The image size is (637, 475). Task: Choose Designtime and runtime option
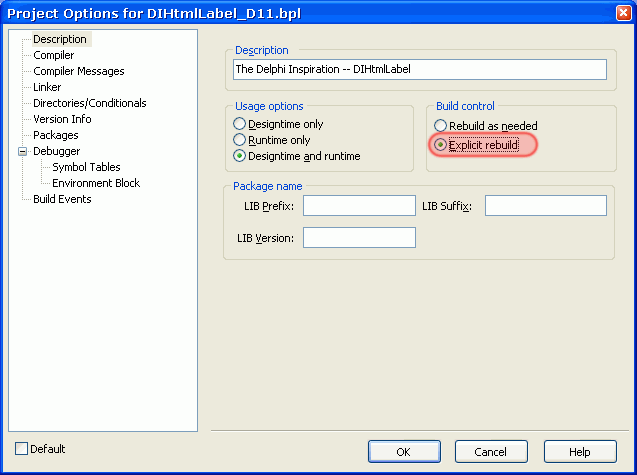pos(240,156)
